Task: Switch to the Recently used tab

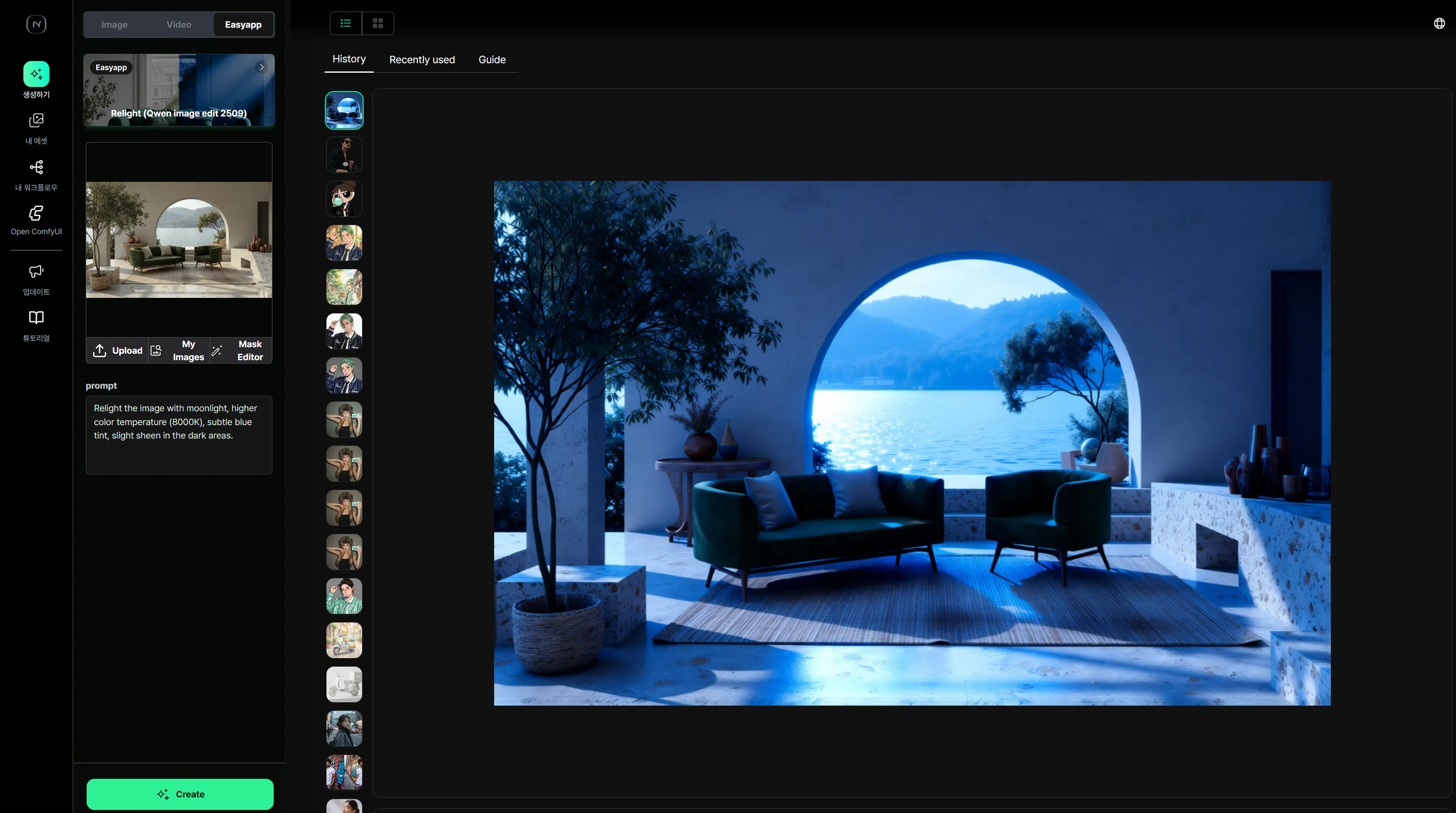Action: point(422,60)
